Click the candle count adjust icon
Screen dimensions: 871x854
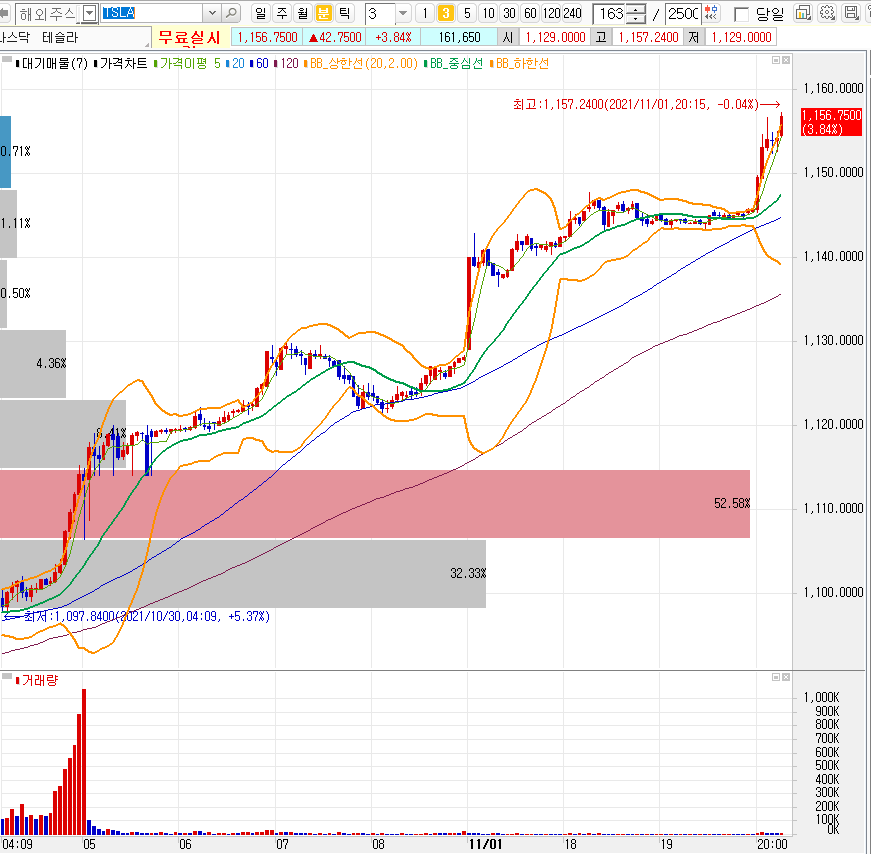coord(712,13)
